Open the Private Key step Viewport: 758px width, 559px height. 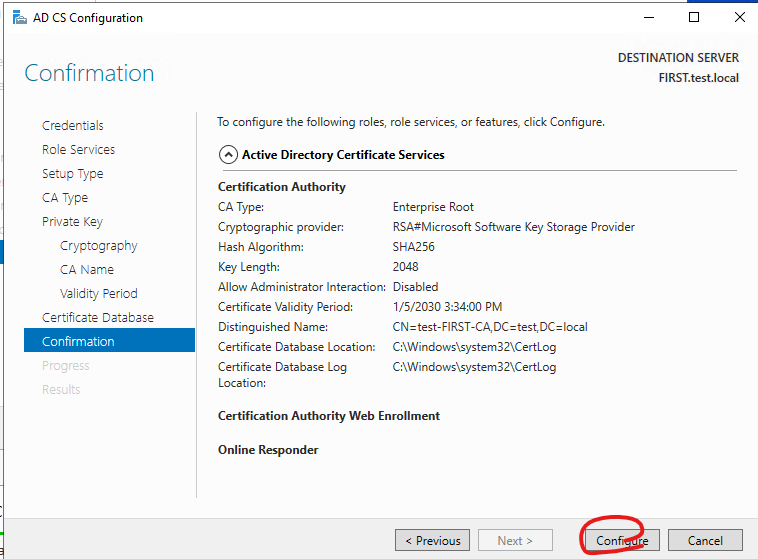point(72,221)
